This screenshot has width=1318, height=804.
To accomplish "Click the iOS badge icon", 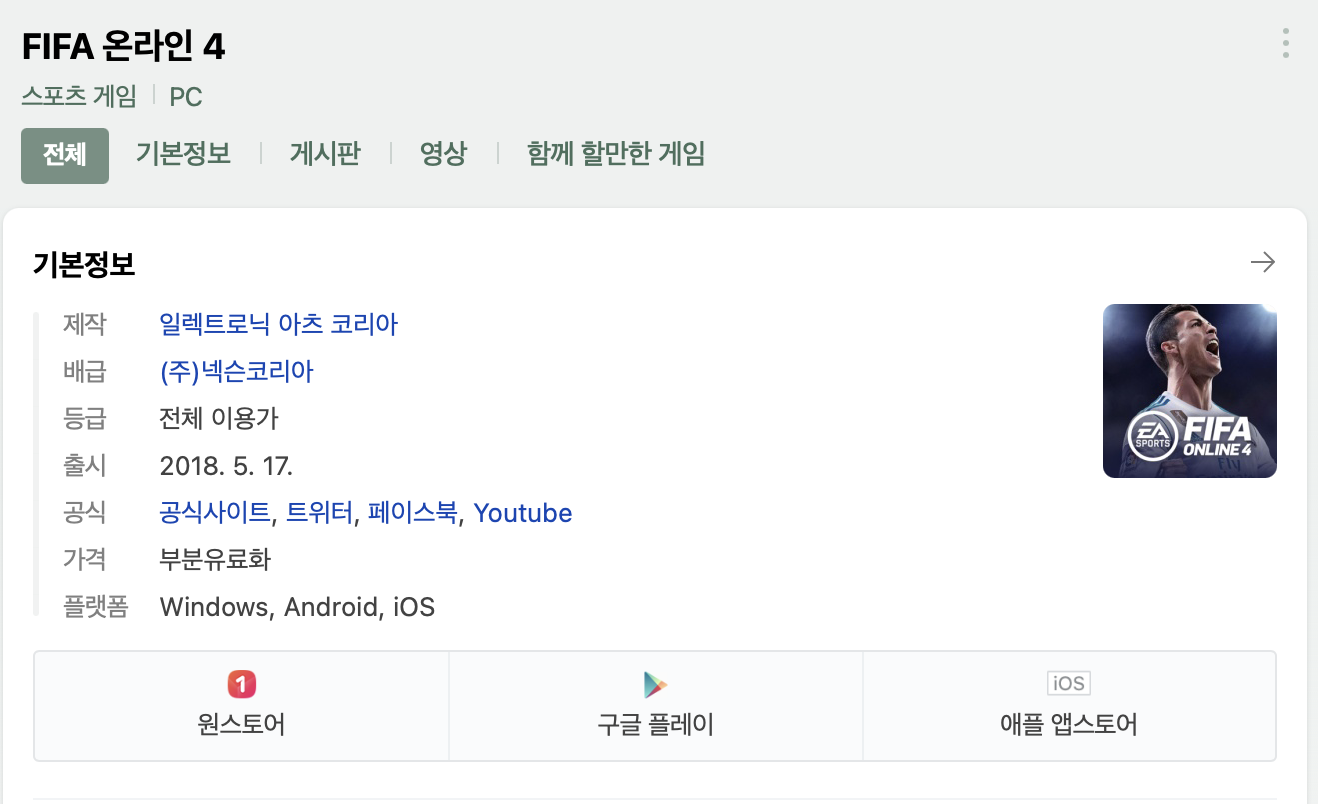I will coord(1068,683).
